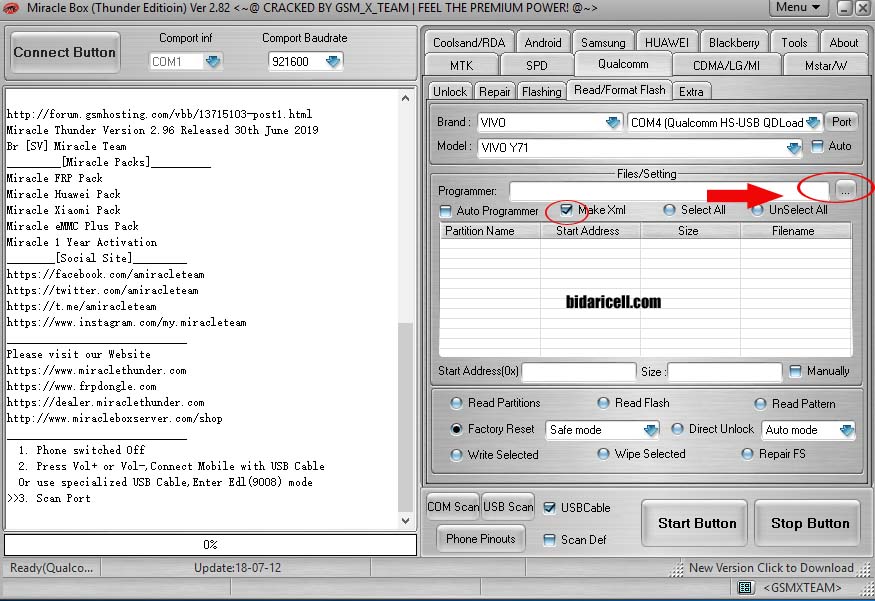Open the Flashing sub-tab
The width and height of the screenshot is (875, 601).
pos(541,92)
